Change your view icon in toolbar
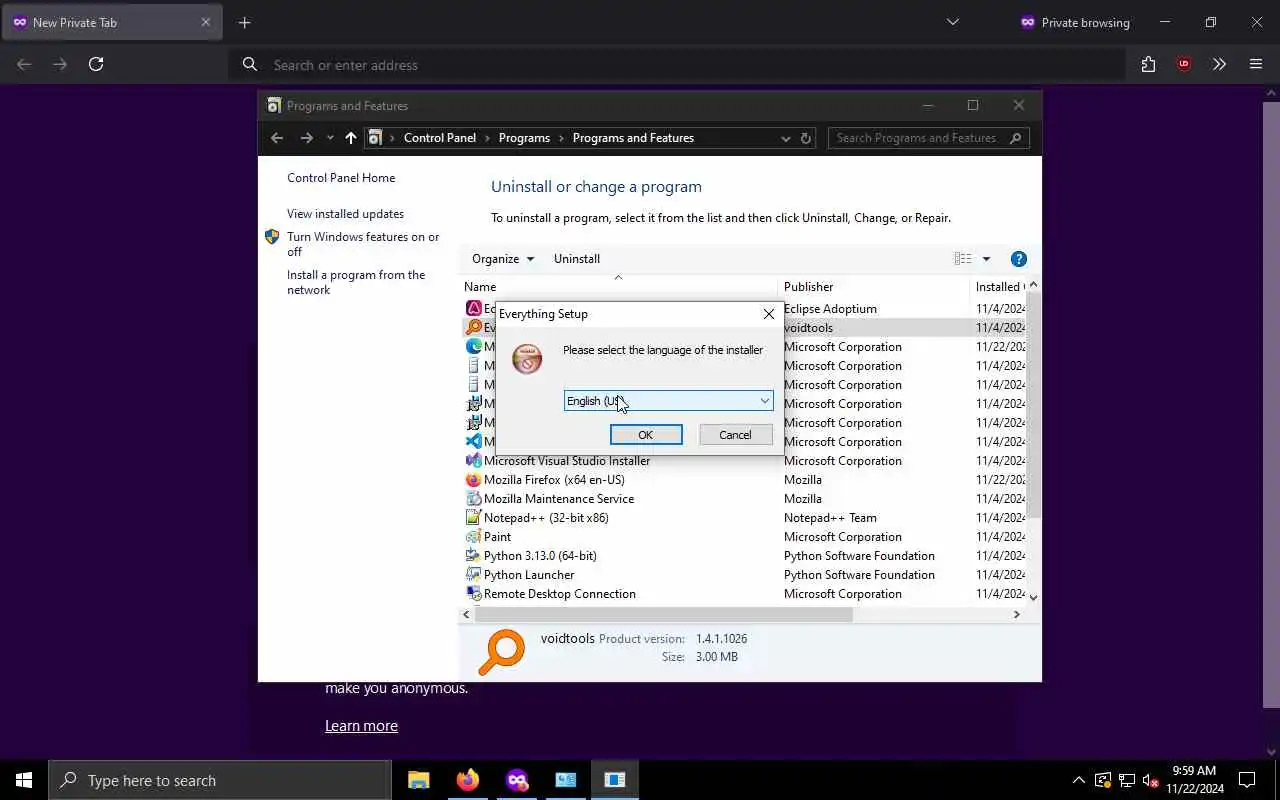 point(963,259)
